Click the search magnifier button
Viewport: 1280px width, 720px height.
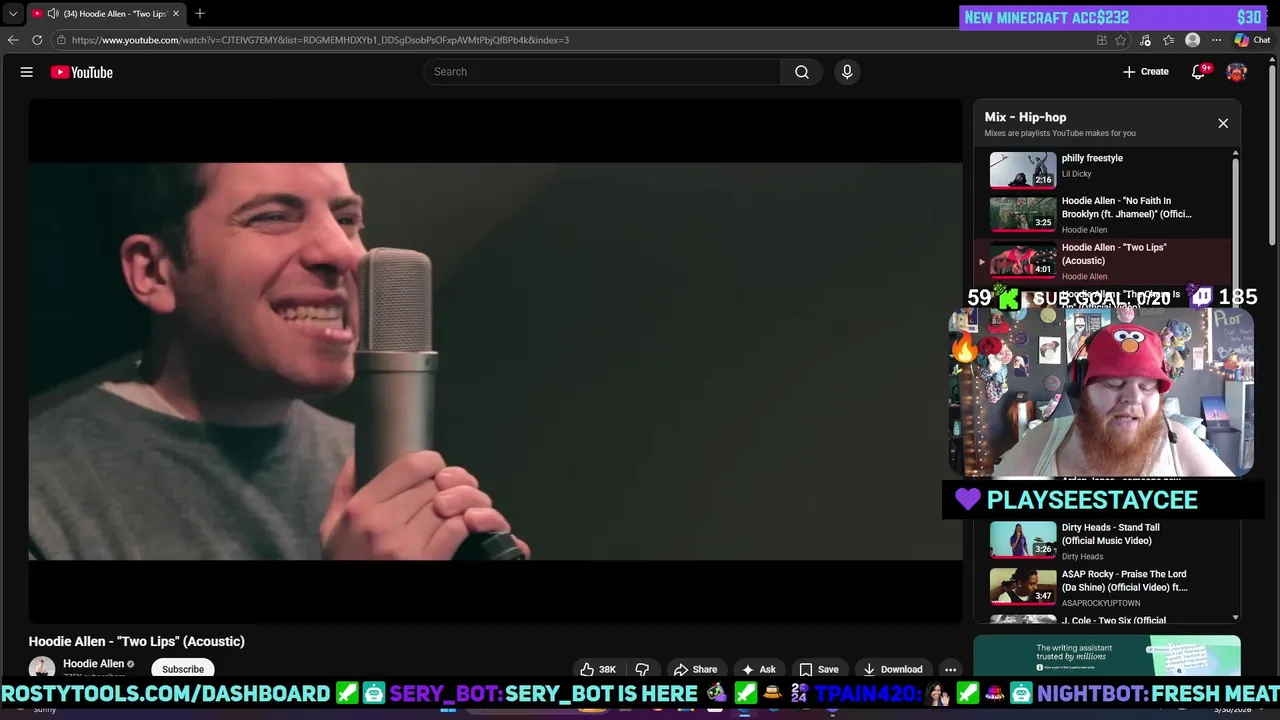pyautogui.click(x=802, y=72)
